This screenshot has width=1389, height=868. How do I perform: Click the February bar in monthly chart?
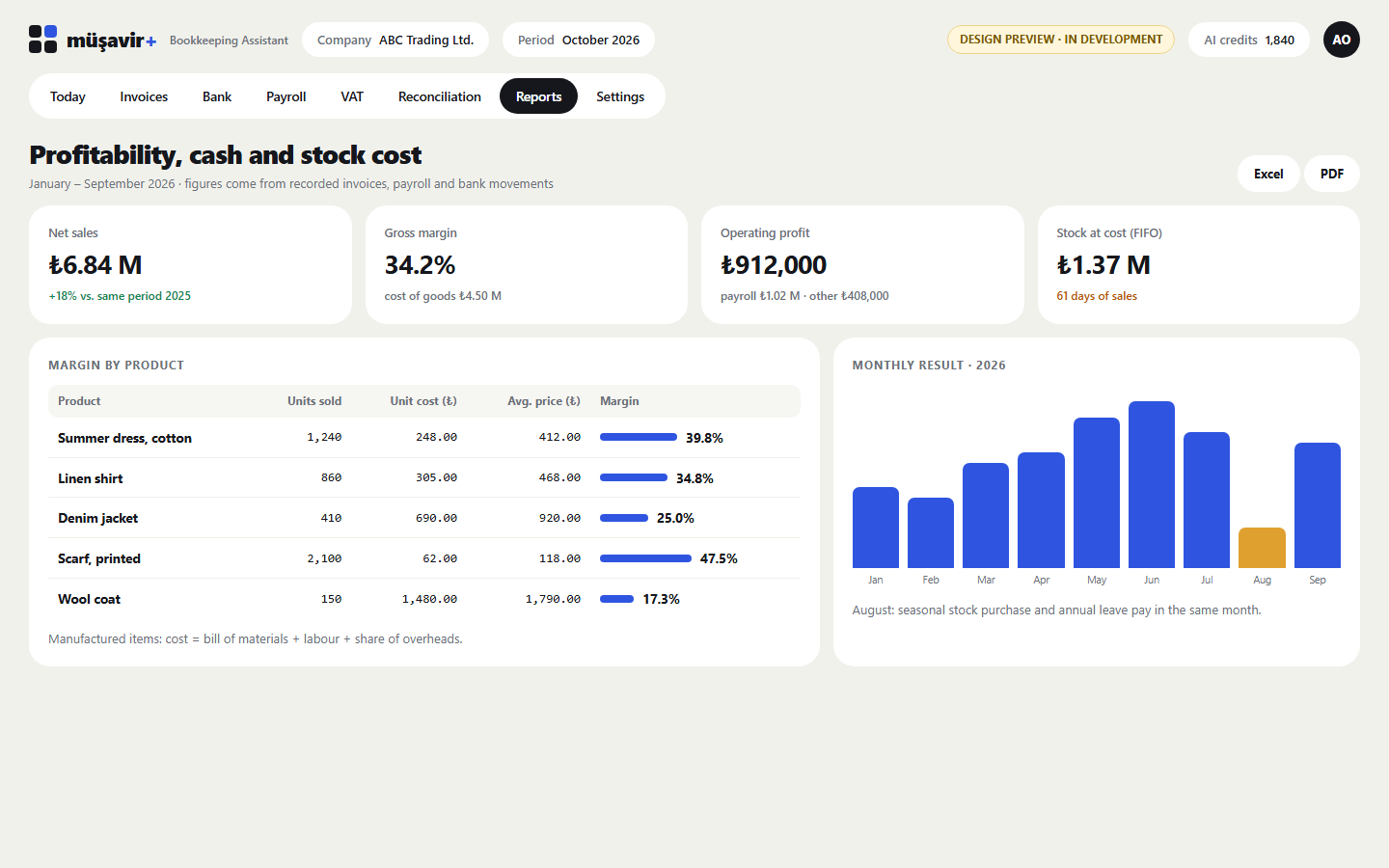tap(931, 532)
